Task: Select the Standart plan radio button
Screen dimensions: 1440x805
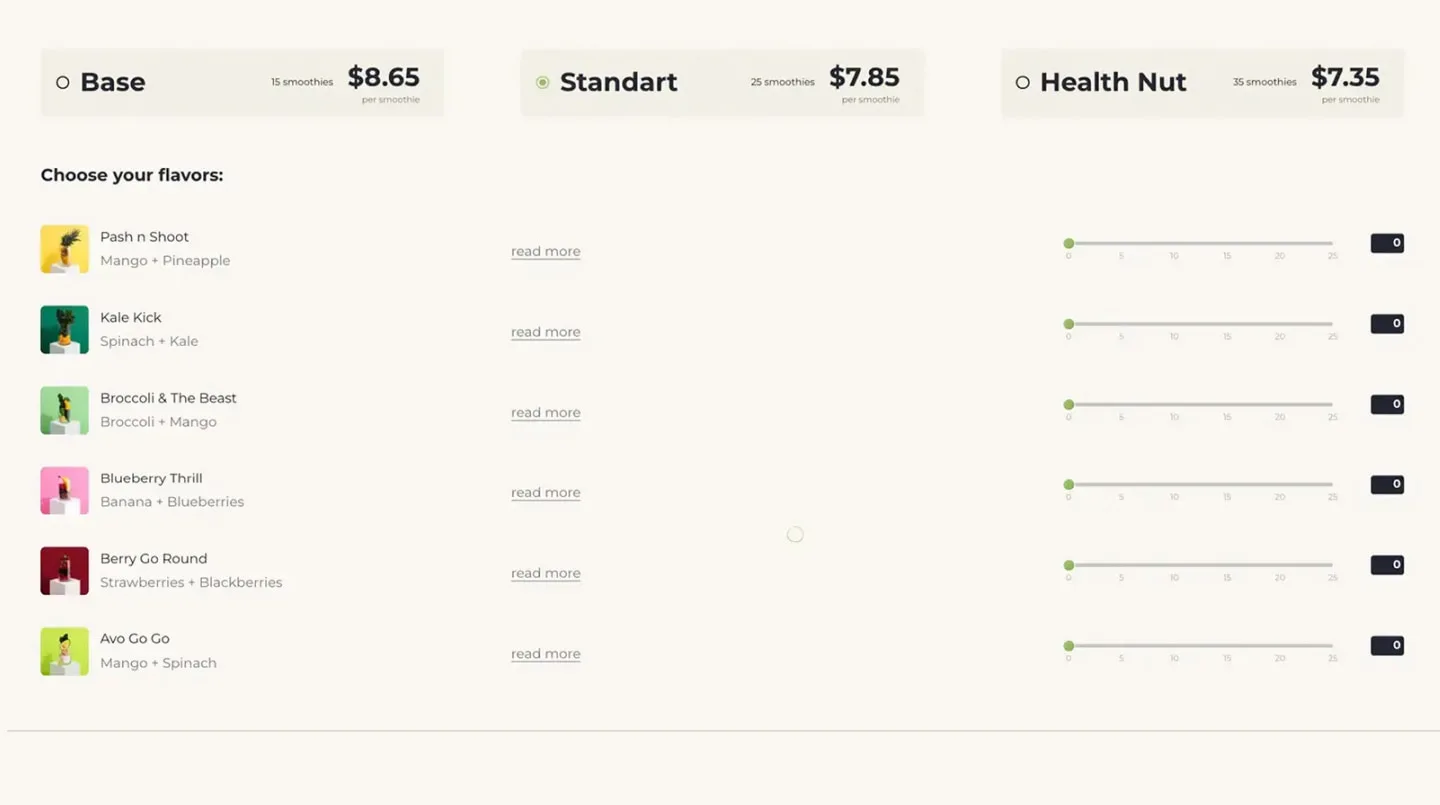Action: click(543, 83)
